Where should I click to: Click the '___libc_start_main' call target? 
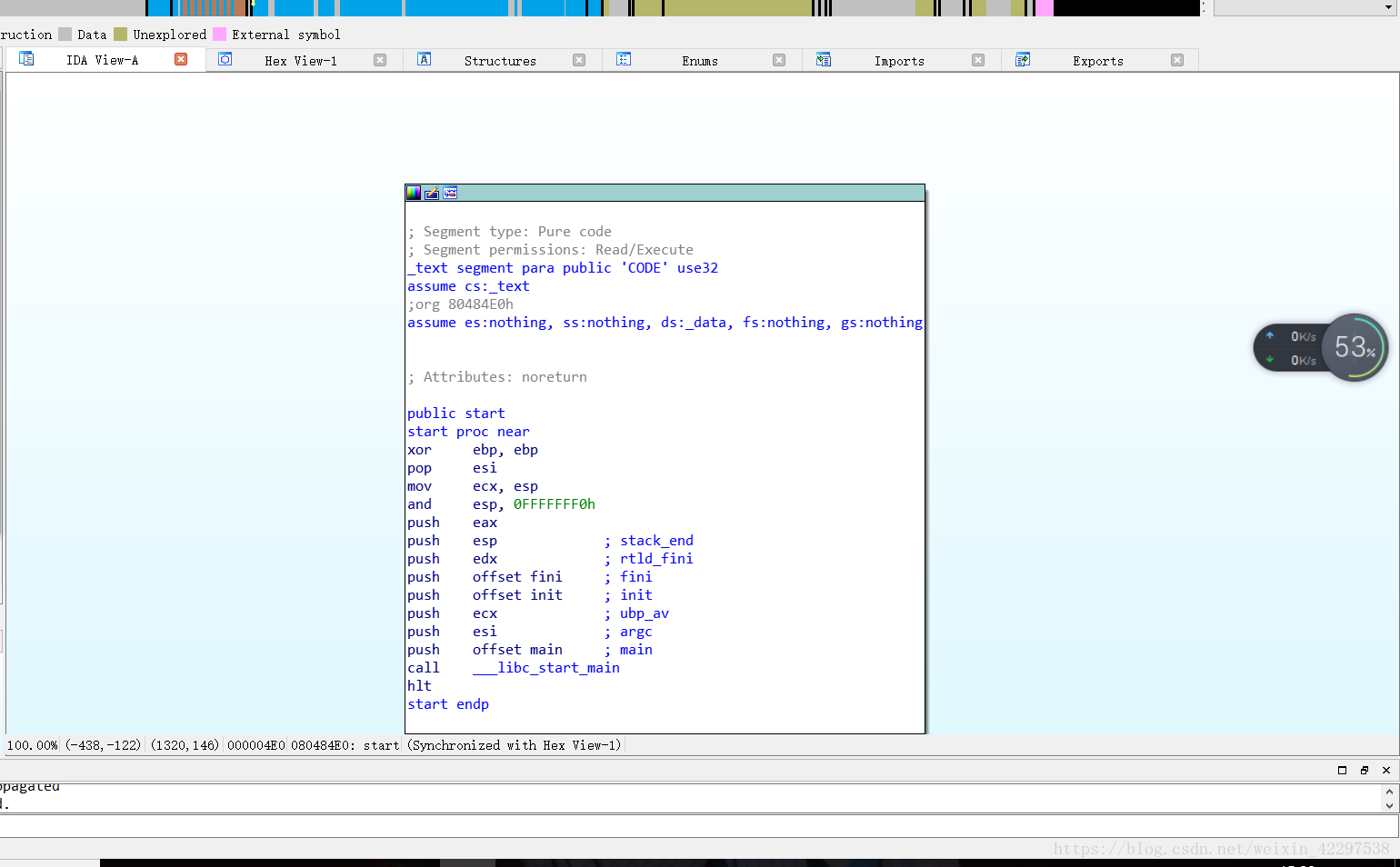coord(546,668)
